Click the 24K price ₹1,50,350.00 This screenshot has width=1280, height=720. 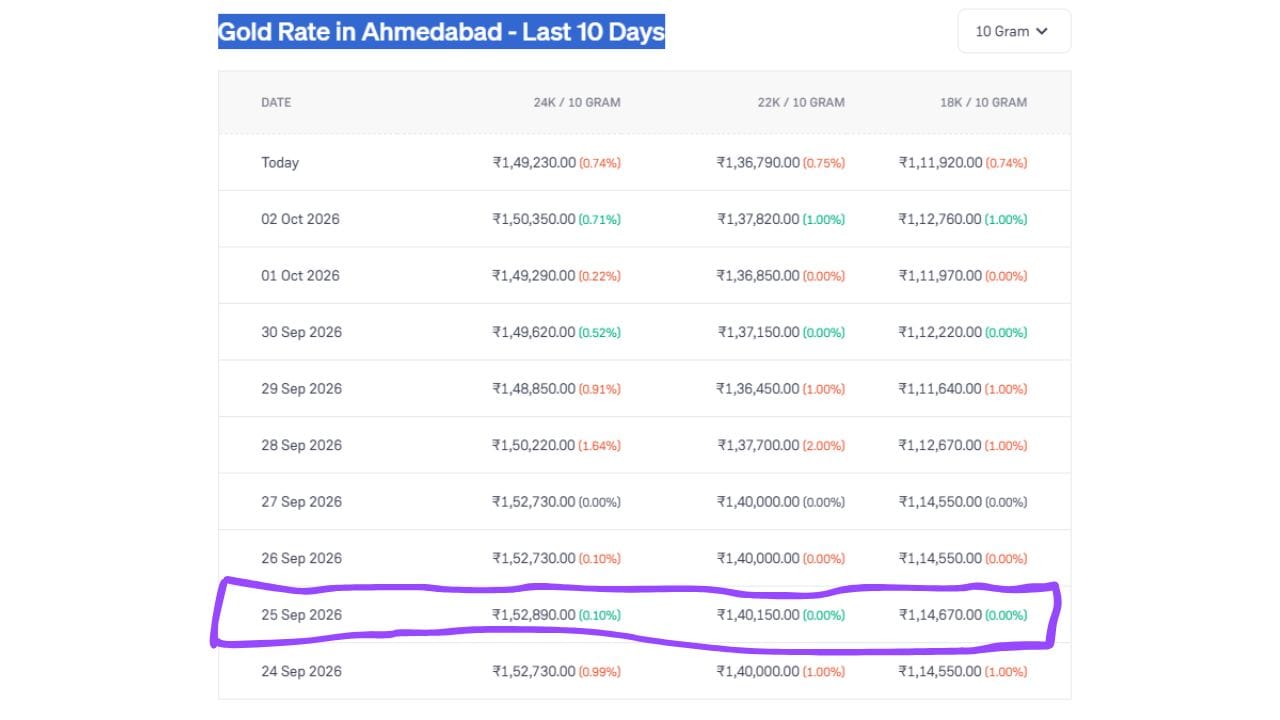point(534,219)
